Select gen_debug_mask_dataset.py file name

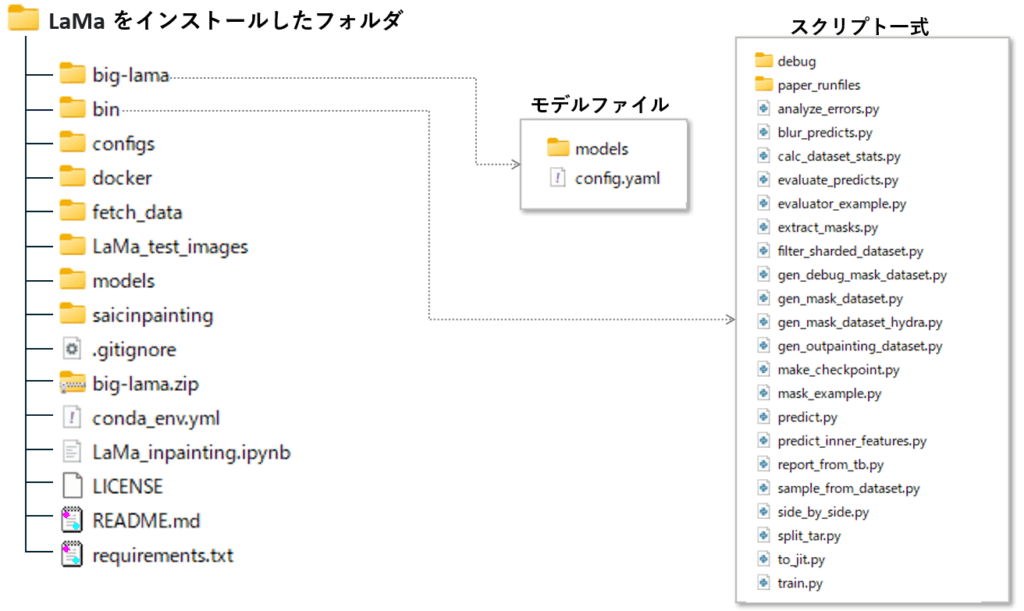coord(862,275)
